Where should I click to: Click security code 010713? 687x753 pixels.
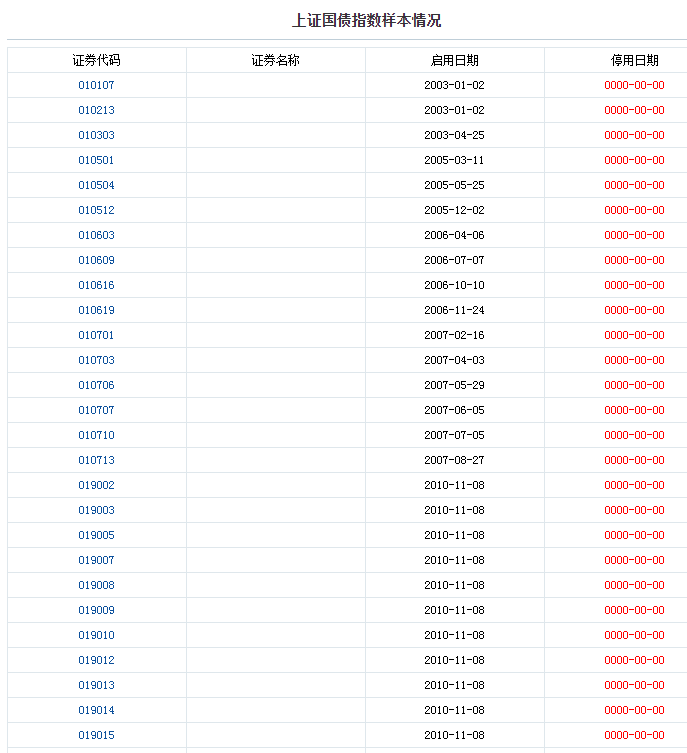96,460
